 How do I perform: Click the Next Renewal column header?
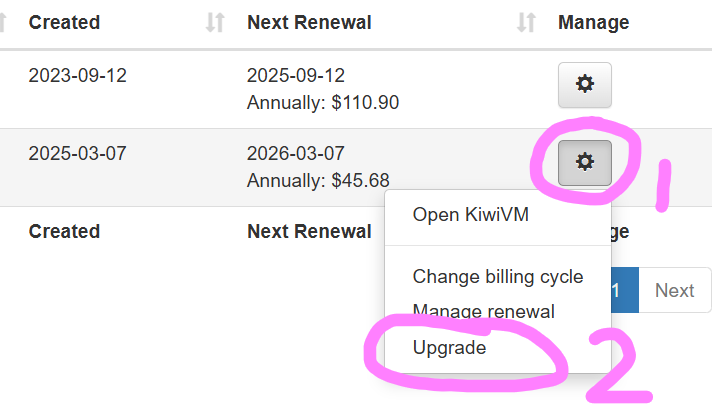(x=309, y=22)
